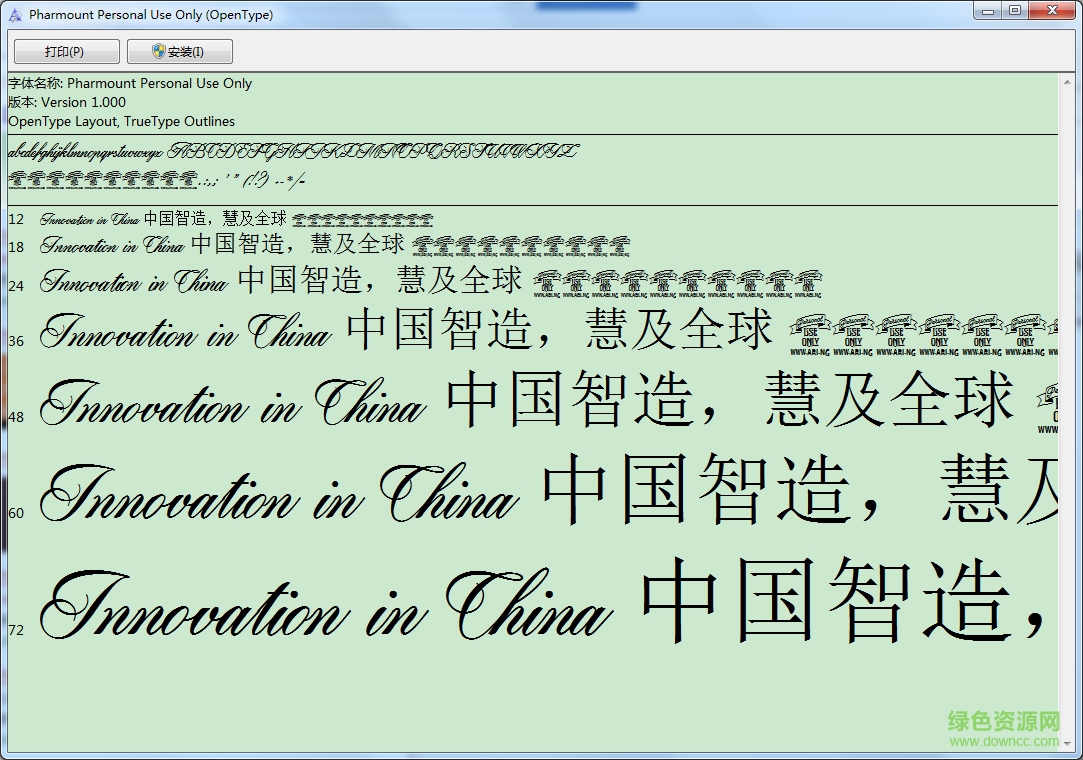This screenshot has width=1083, height=760.
Task: Click the size 12 sample label
Action: (16, 220)
